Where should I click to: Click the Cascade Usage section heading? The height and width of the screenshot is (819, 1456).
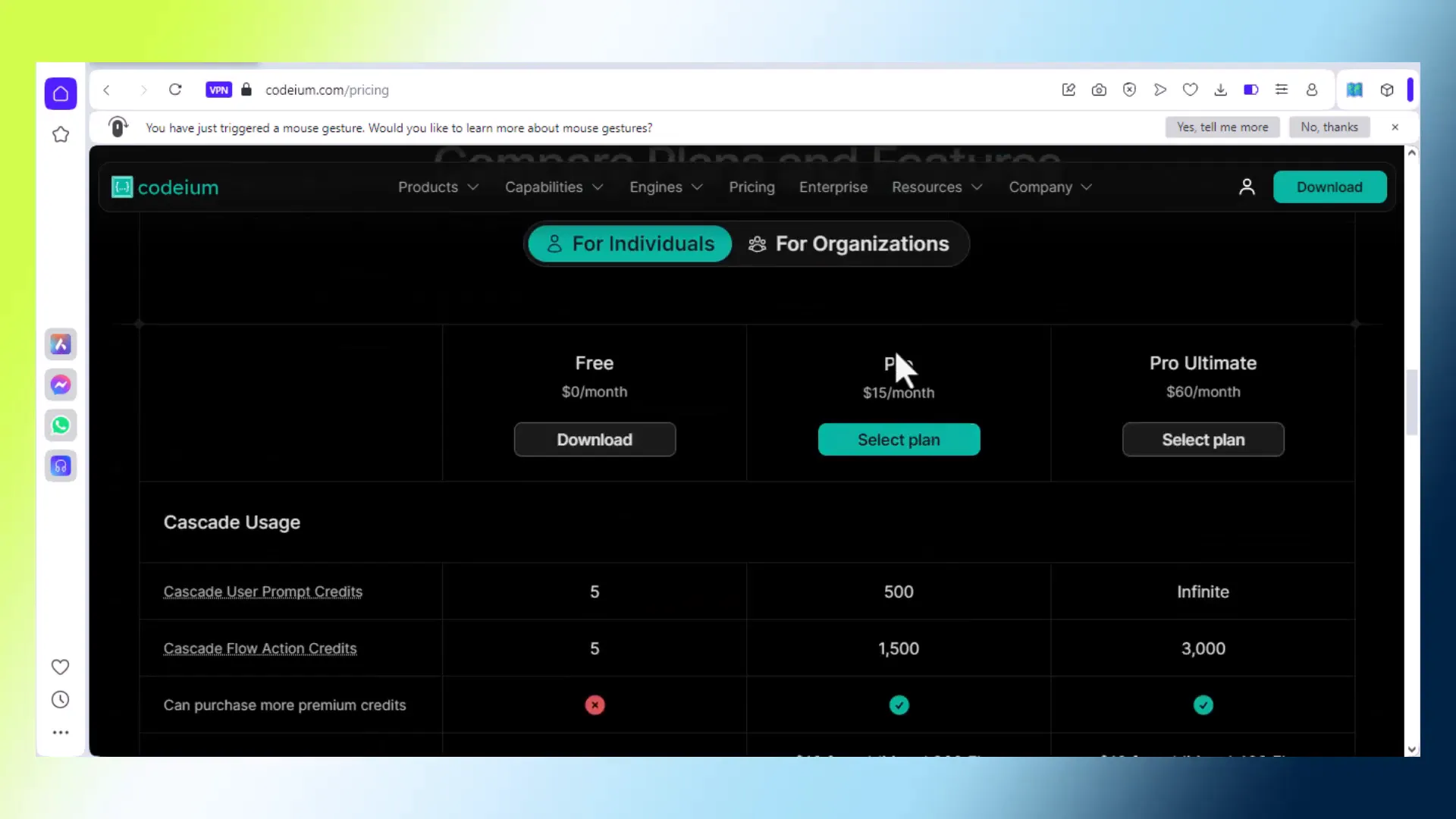231,522
